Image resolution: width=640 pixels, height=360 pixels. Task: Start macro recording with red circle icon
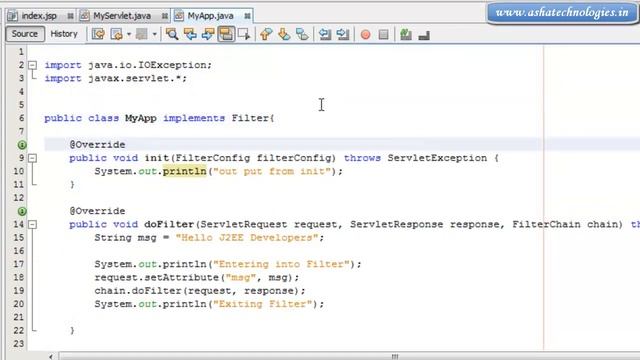365,35
